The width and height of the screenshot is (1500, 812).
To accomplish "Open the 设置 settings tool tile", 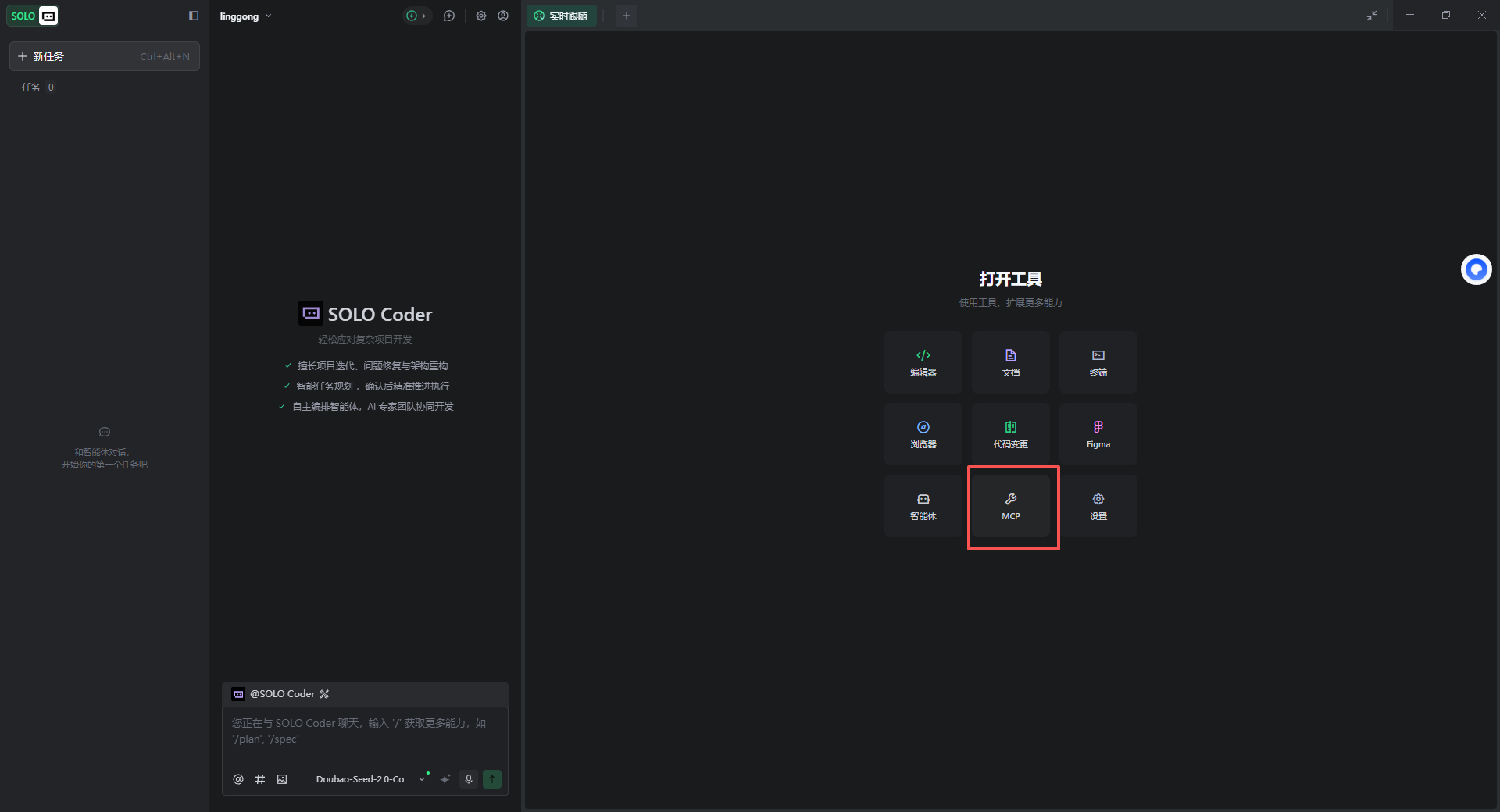I will [x=1098, y=506].
